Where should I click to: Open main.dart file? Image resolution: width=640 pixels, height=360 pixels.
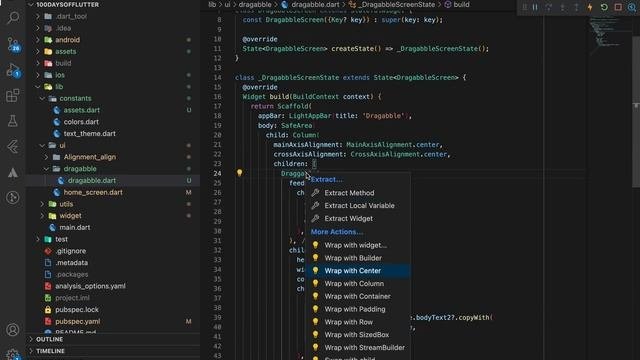(75, 228)
